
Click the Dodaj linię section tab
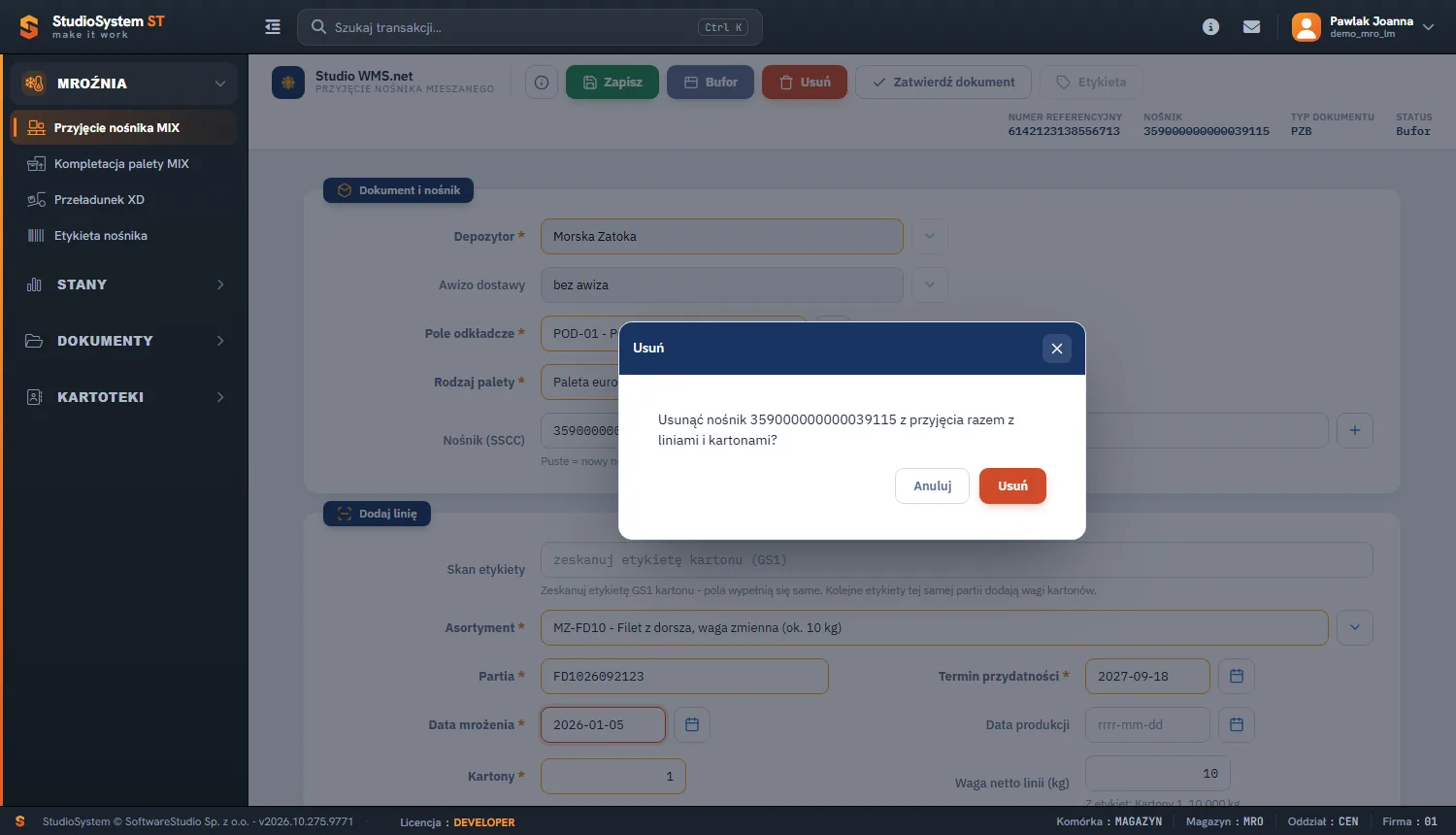tap(377, 514)
